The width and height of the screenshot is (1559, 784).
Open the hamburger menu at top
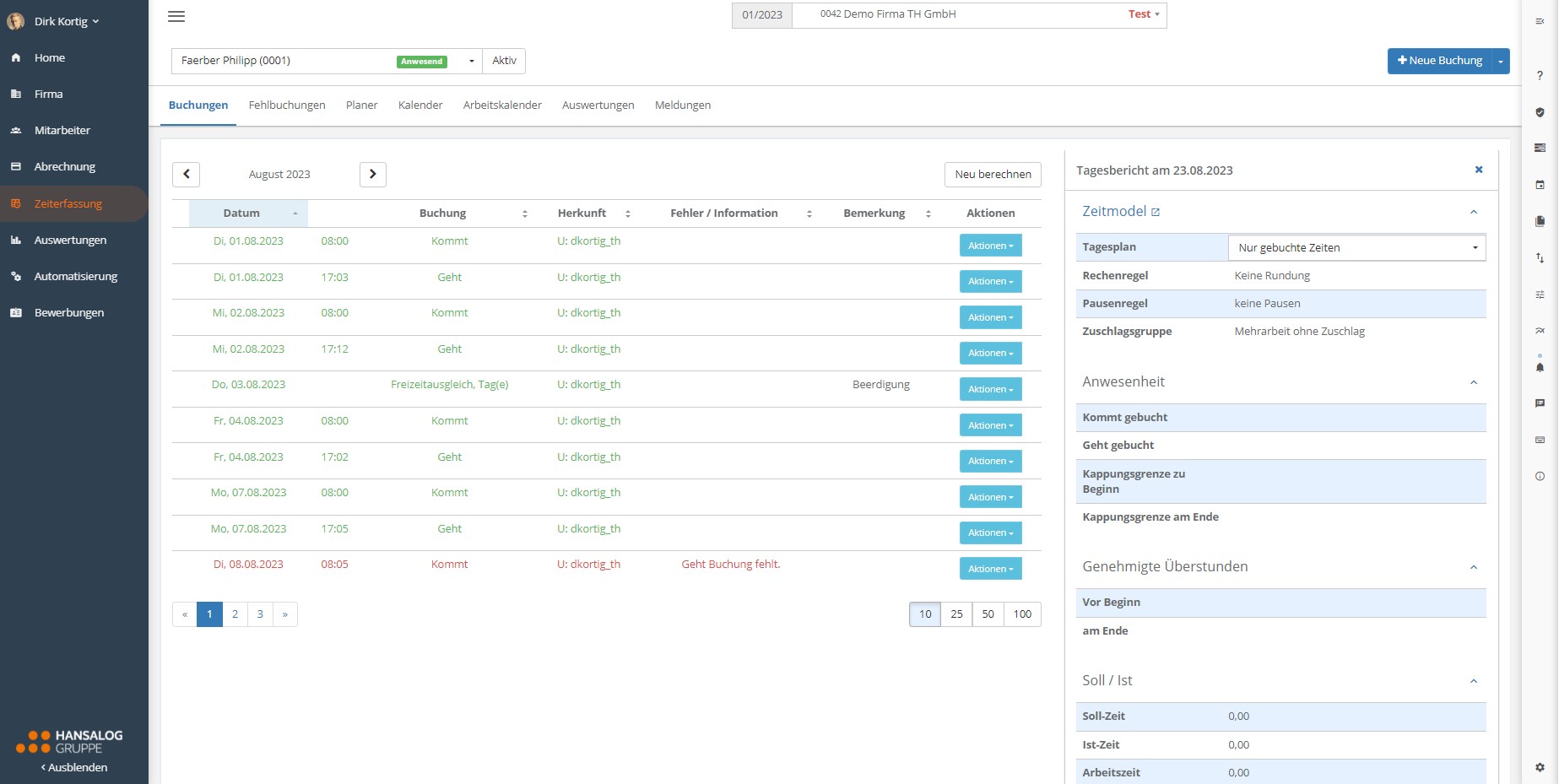(x=176, y=17)
